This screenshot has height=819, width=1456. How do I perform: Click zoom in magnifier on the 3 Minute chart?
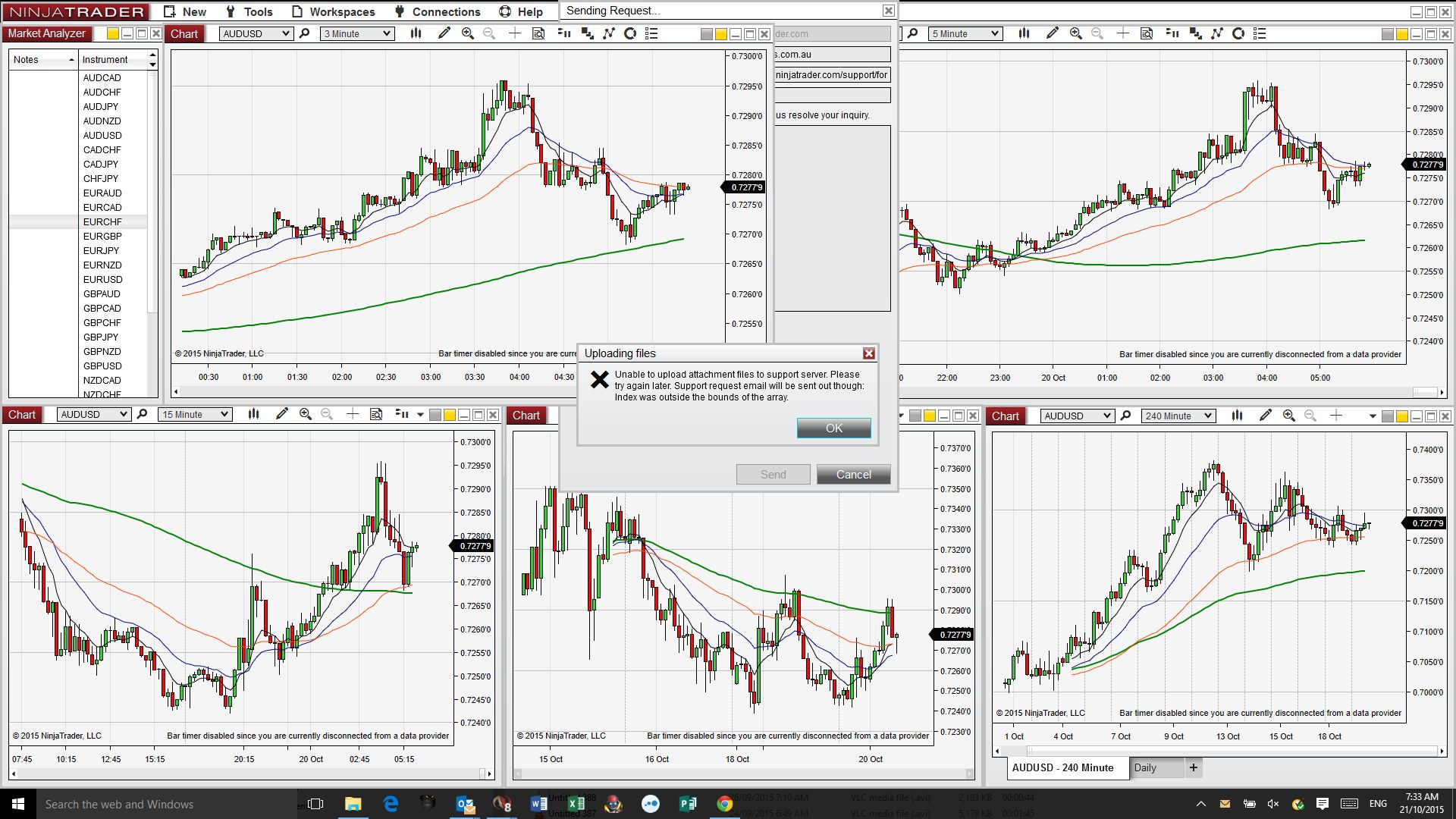pyautogui.click(x=468, y=33)
